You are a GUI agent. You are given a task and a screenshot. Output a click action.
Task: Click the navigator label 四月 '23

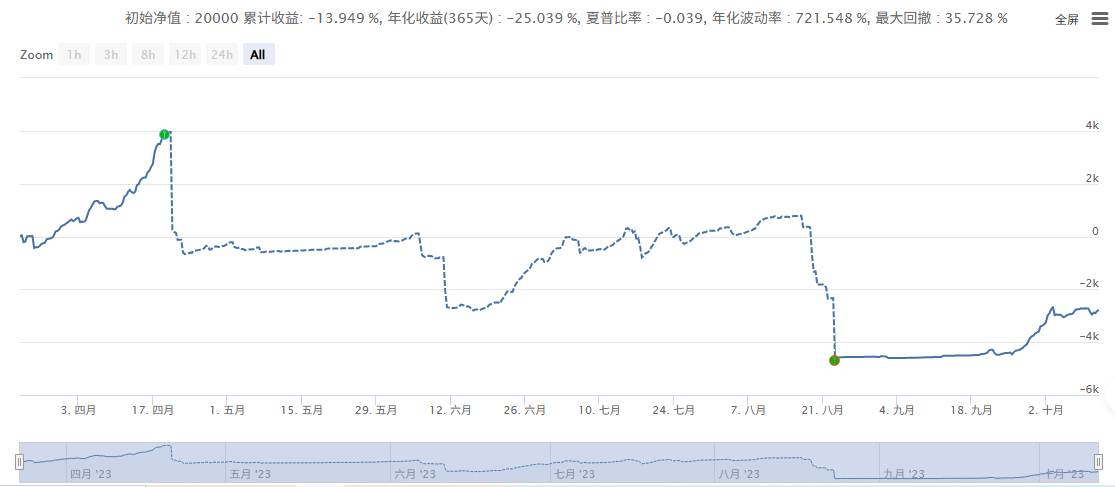pos(91,474)
